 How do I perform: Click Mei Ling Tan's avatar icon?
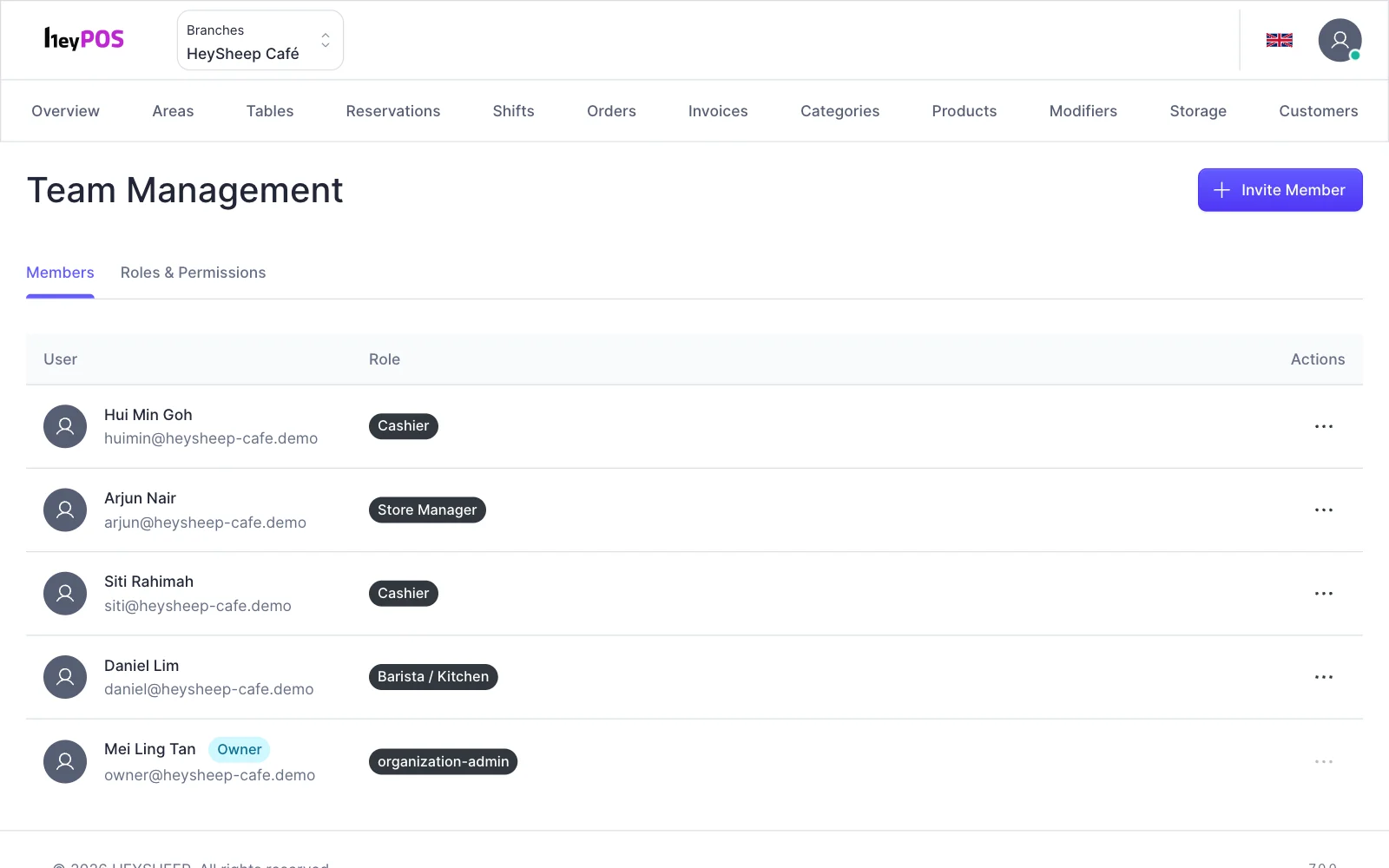(65, 761)
